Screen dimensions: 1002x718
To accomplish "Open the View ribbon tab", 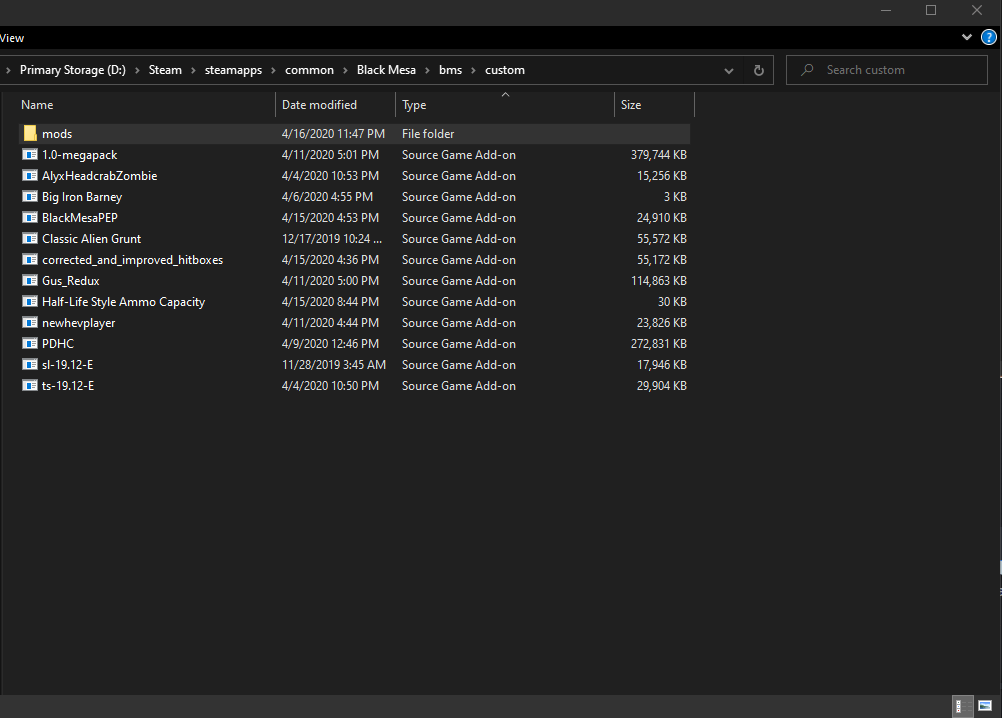I will 12,38.
